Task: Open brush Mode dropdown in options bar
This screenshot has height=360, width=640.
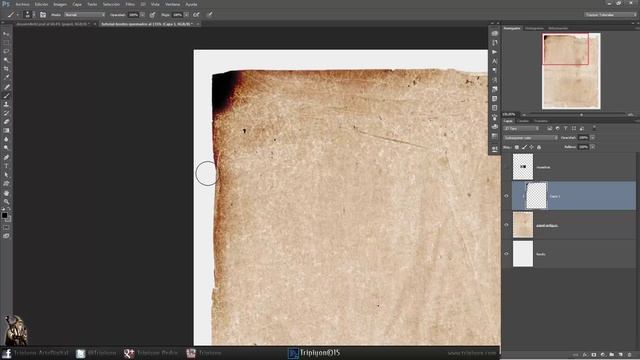Action: click(84, 15)
